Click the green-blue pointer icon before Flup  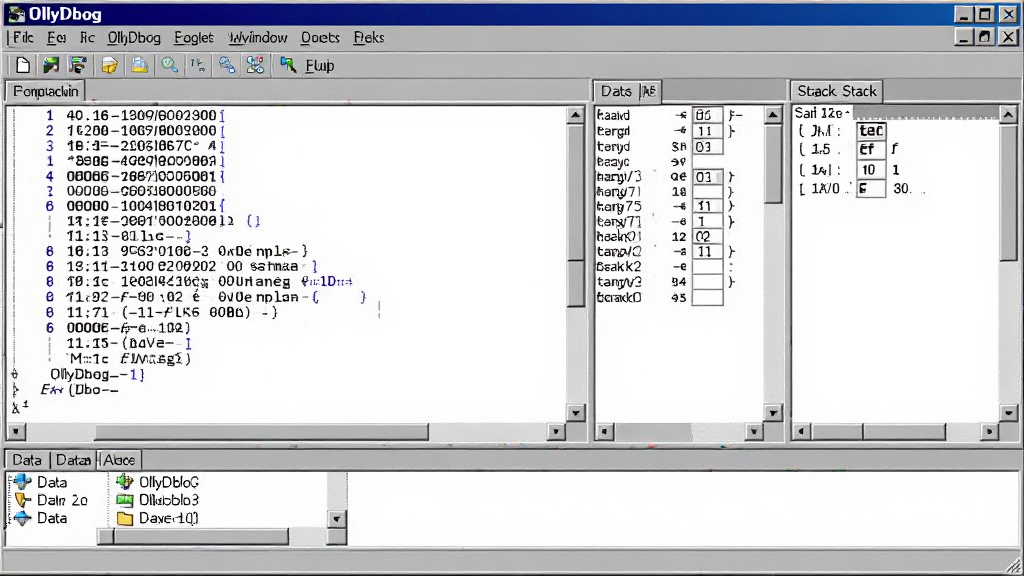tap(288, 65)
